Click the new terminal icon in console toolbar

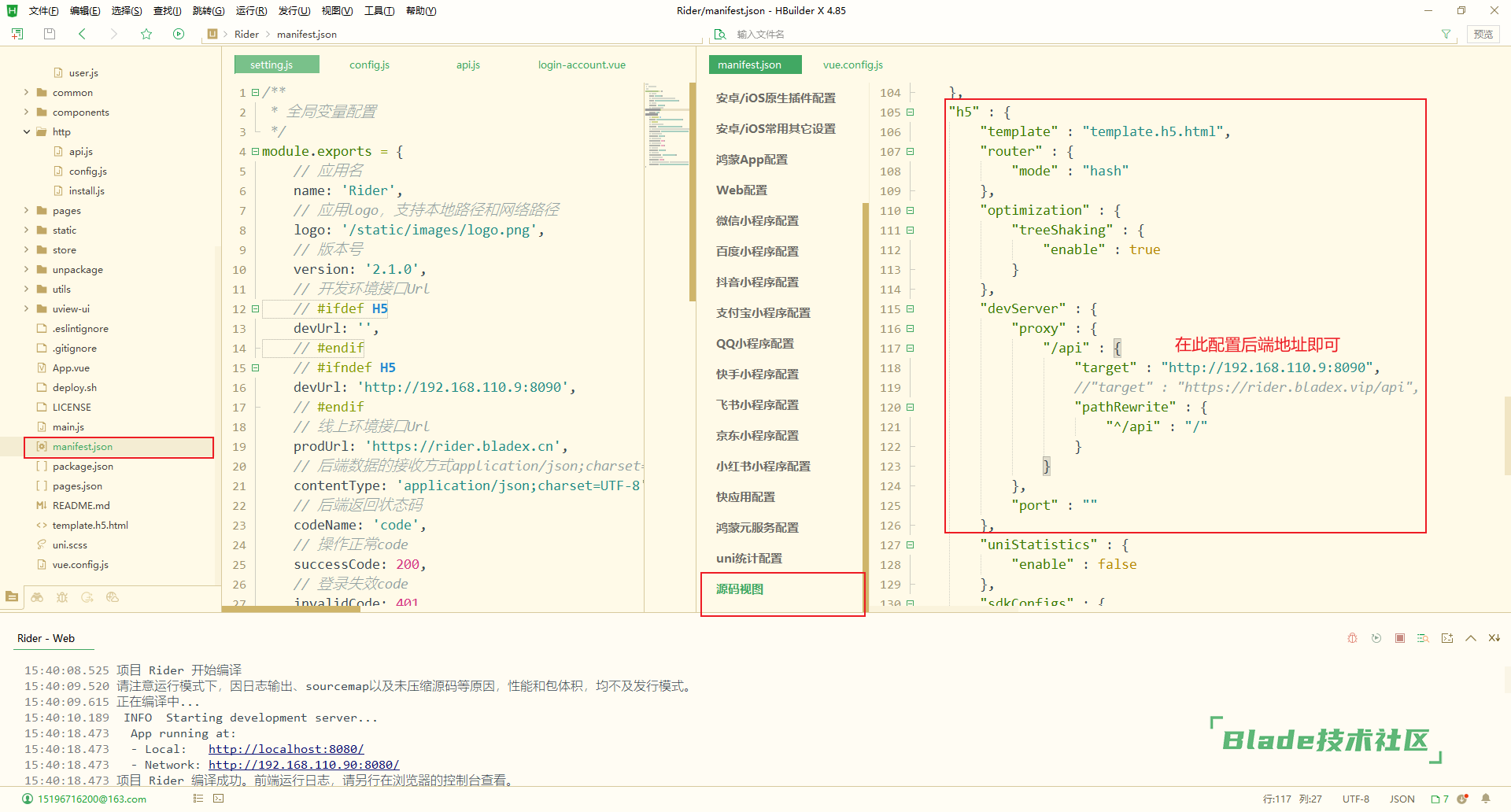1446,638
